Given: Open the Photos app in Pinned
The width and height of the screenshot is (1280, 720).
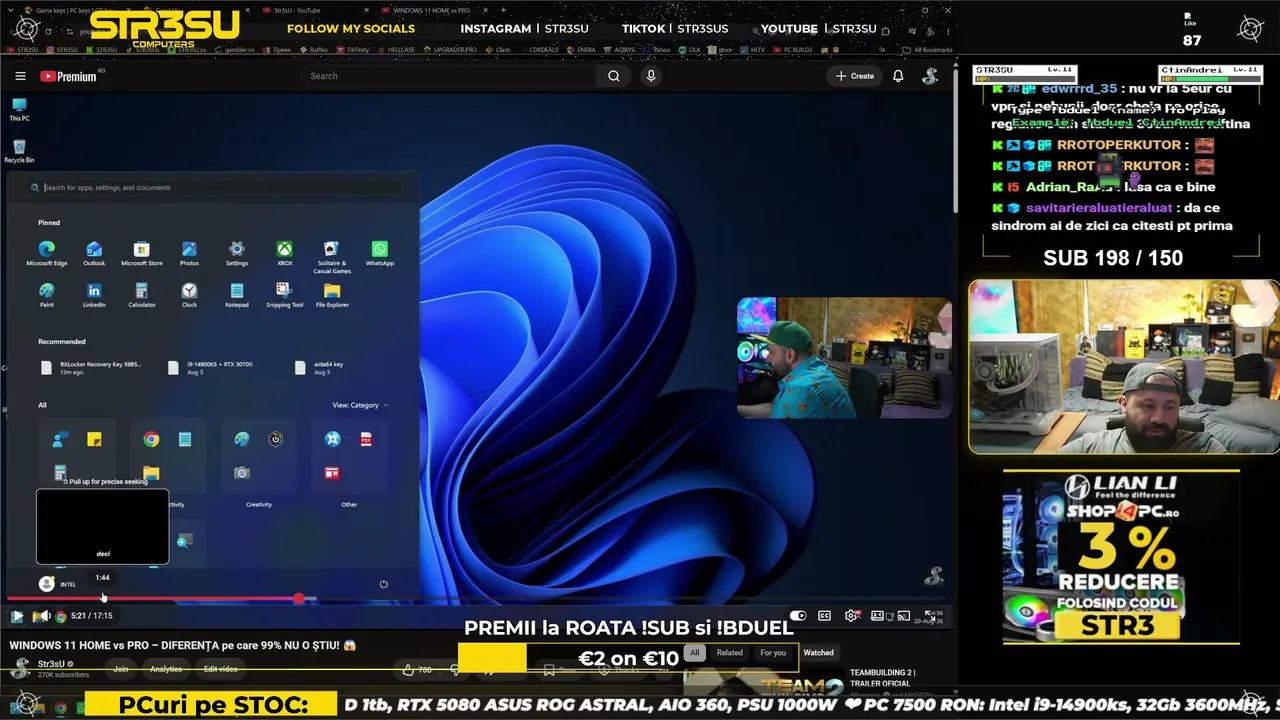Looking at the screenshot, I should (189, 253).
